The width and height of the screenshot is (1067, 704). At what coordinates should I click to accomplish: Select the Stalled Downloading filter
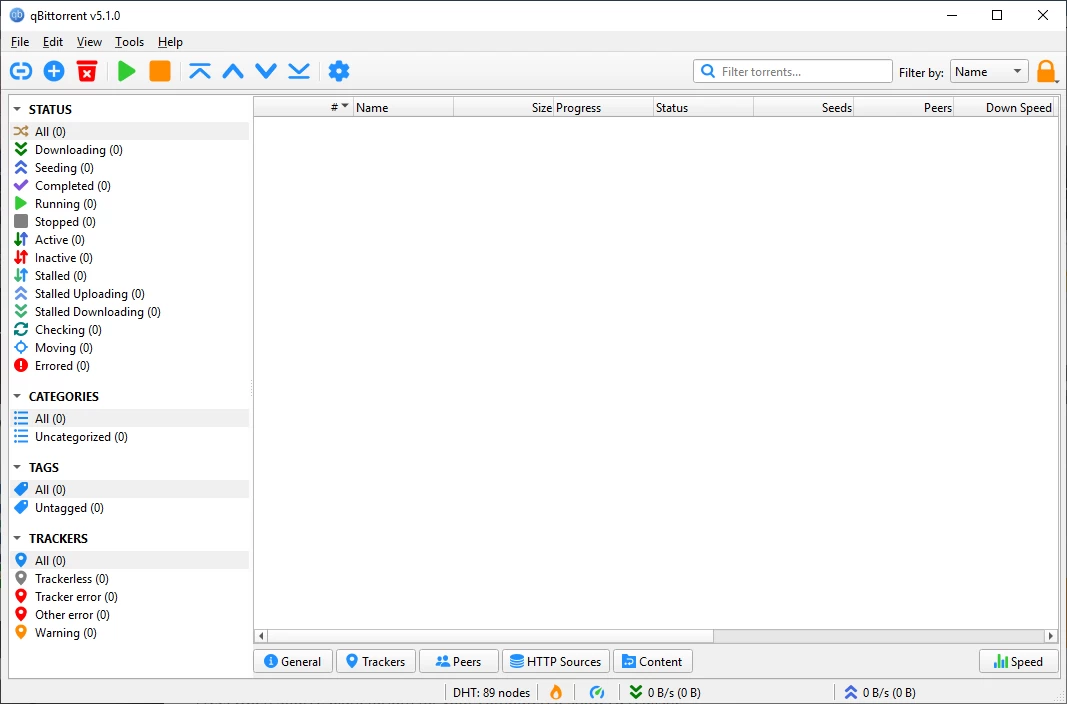[97, 312]
